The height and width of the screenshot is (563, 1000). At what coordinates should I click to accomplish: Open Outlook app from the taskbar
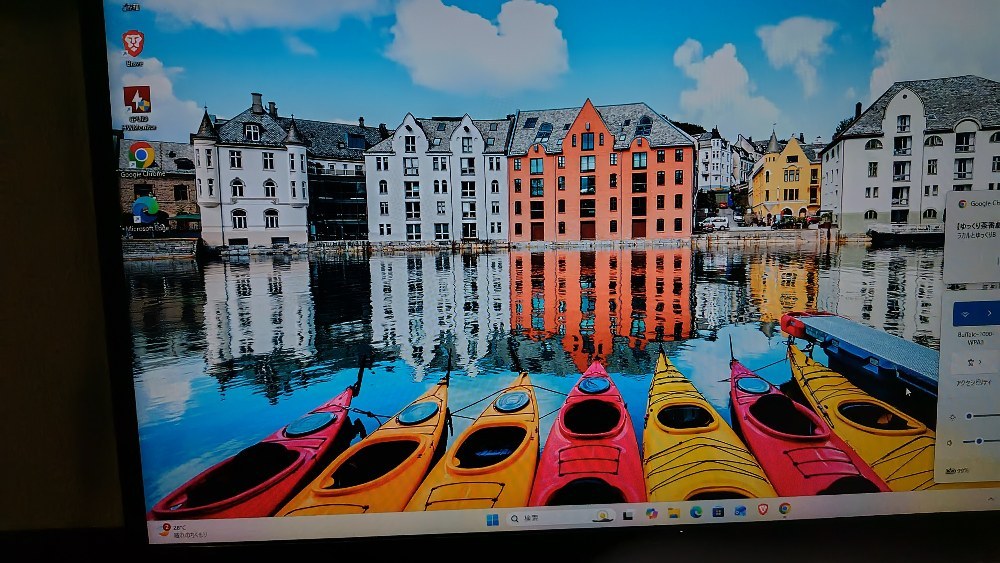point(740,511)
